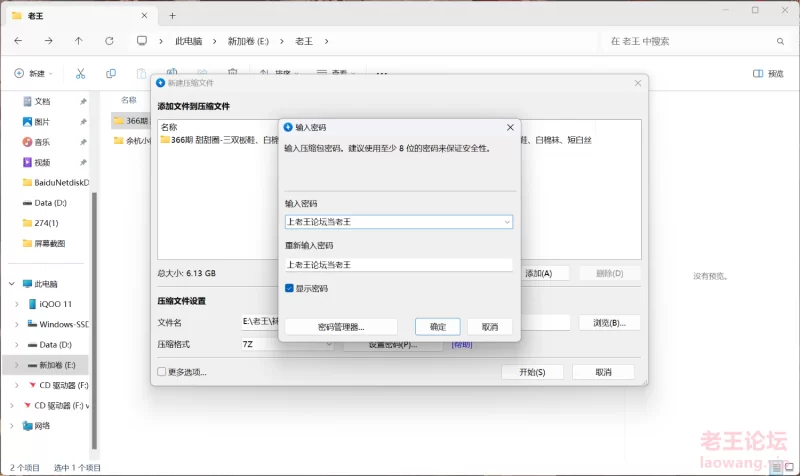Expand the iQOO 11 tree node
This screenshot has height=476, width=800.
(17, 304)
